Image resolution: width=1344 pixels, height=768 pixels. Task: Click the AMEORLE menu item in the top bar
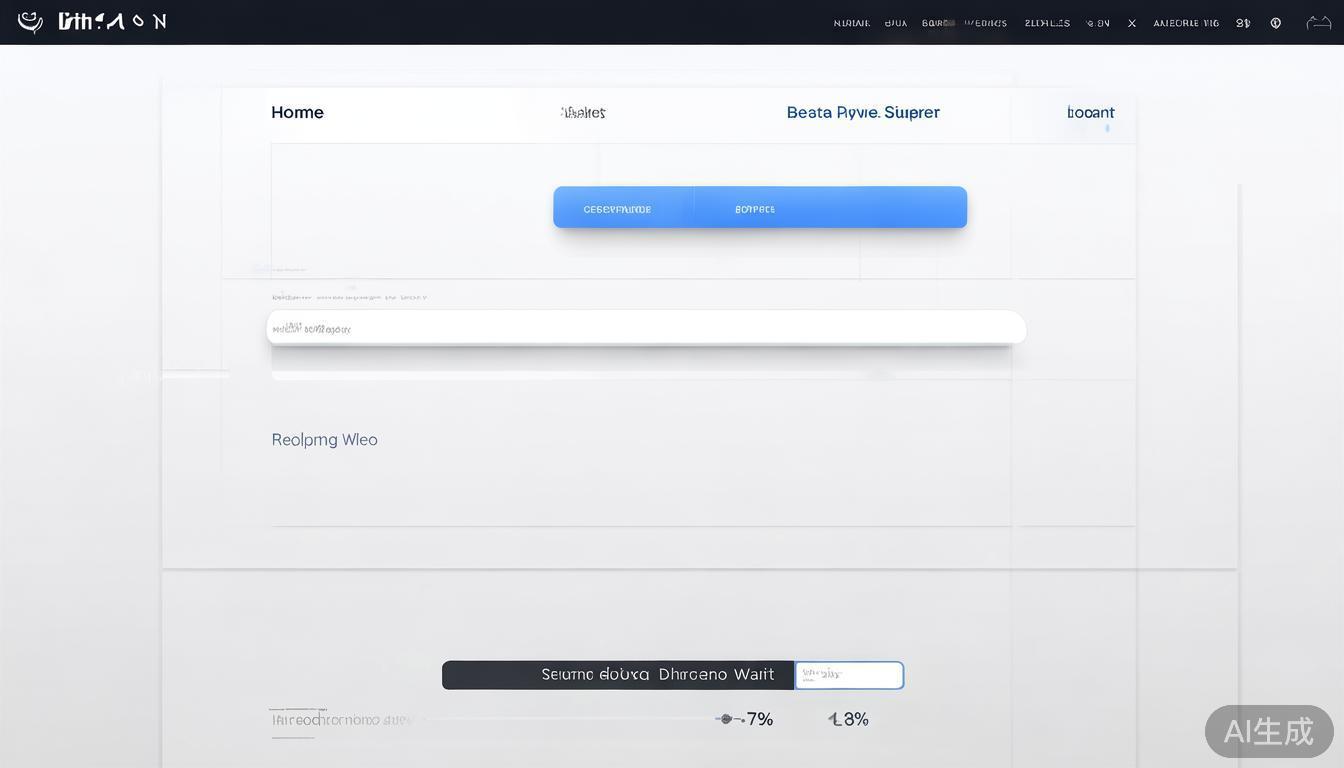pos(1186,23)
